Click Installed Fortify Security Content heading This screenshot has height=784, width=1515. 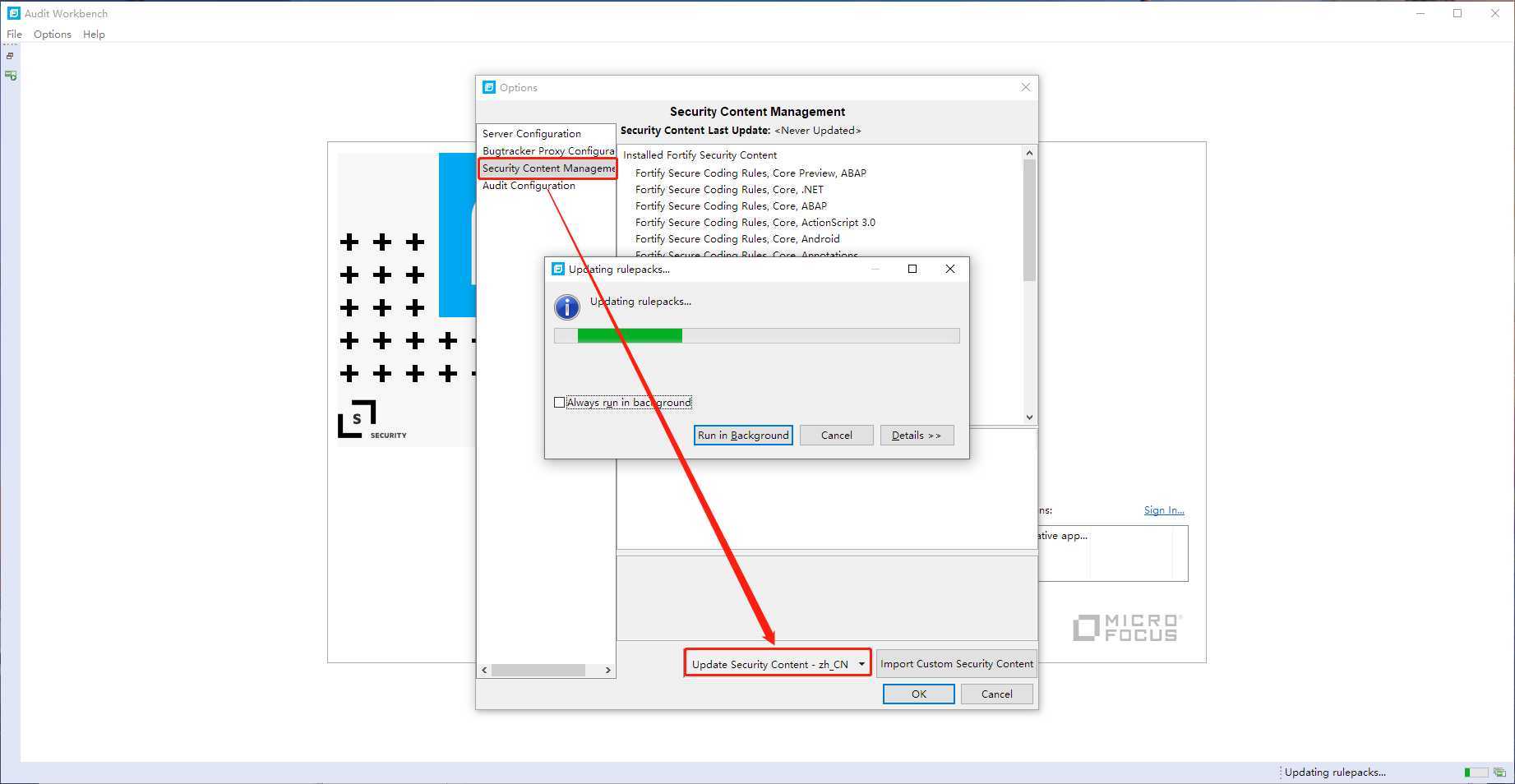coord(700,154)
